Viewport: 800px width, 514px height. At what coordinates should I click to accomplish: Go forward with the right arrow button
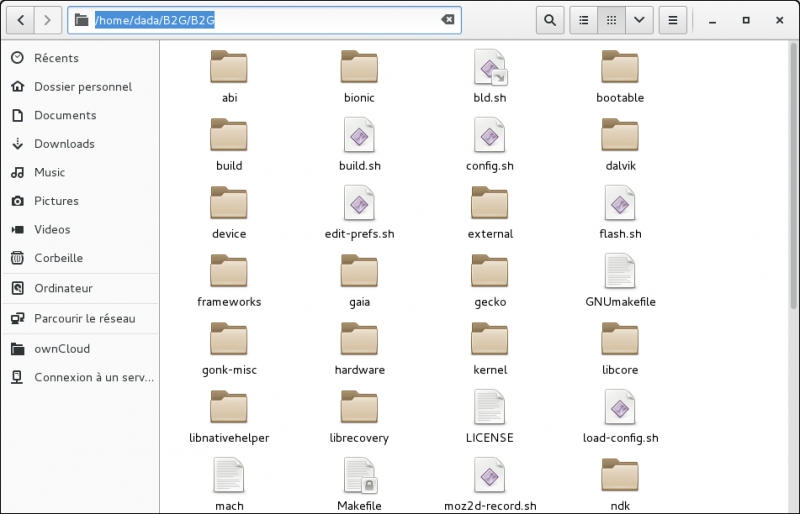[x=47, y=20]
